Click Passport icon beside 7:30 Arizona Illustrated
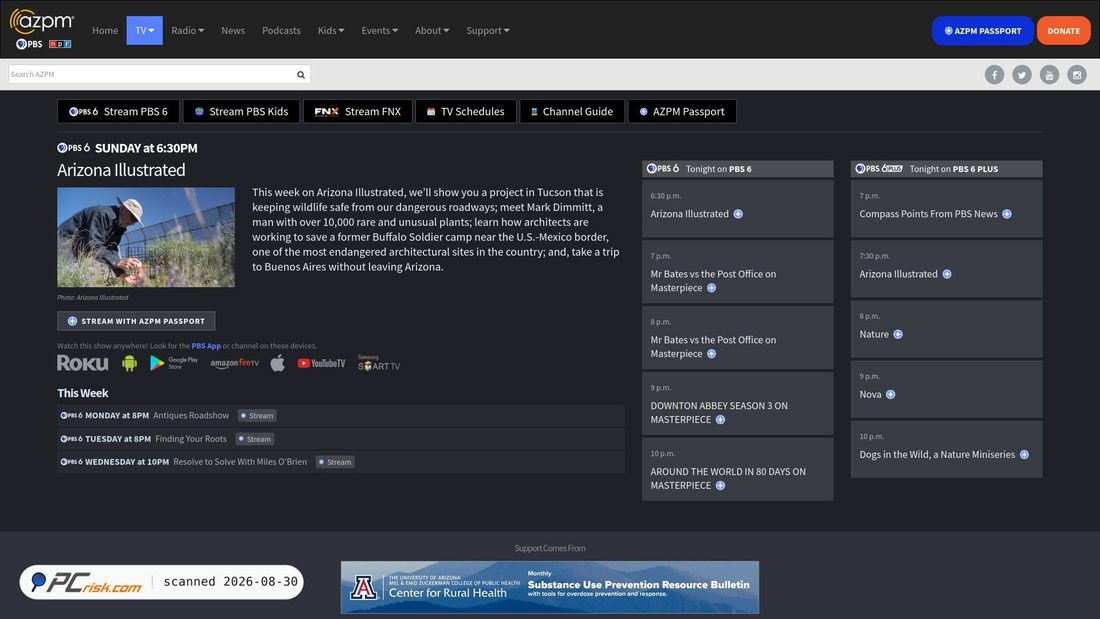This screenshot has height=619, width=1100. click(x=947, y=274)
